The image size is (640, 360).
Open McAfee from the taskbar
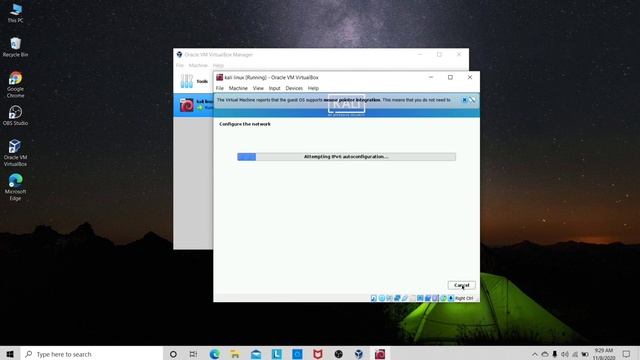(x=318, y=354)
